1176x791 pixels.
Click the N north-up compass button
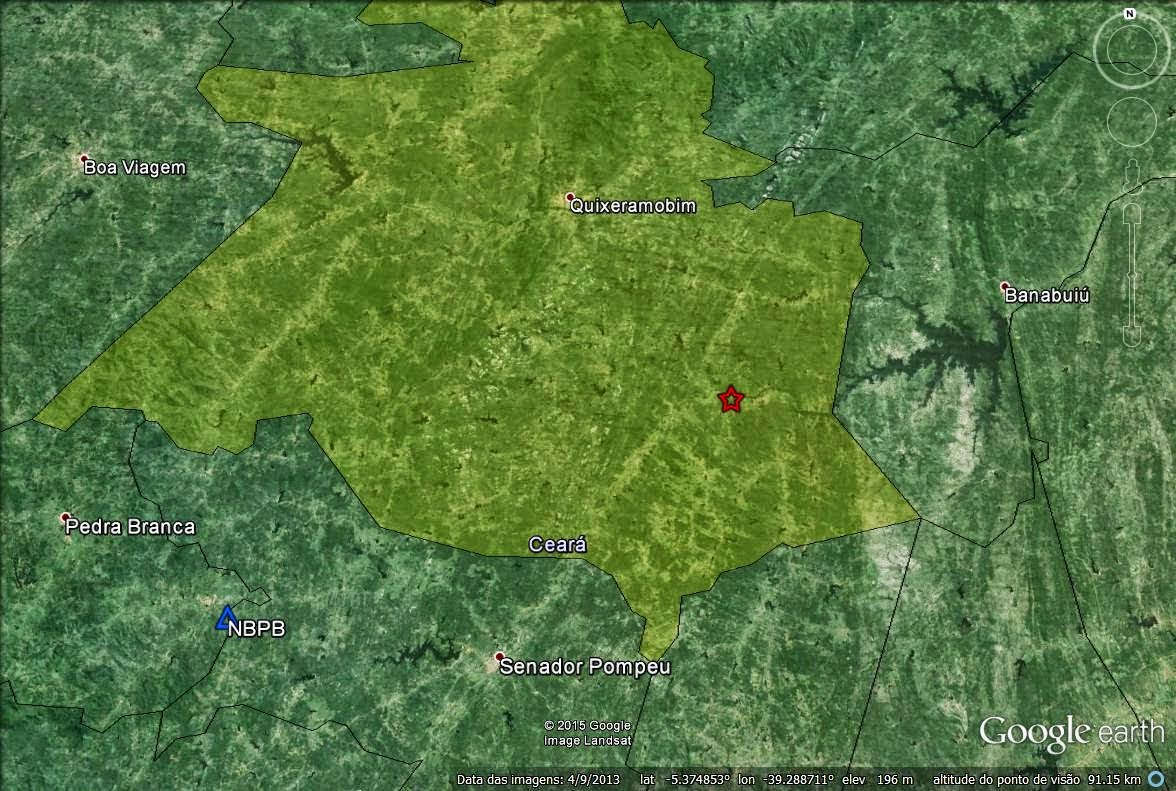pyautogui.click(x=1129, y=14)
